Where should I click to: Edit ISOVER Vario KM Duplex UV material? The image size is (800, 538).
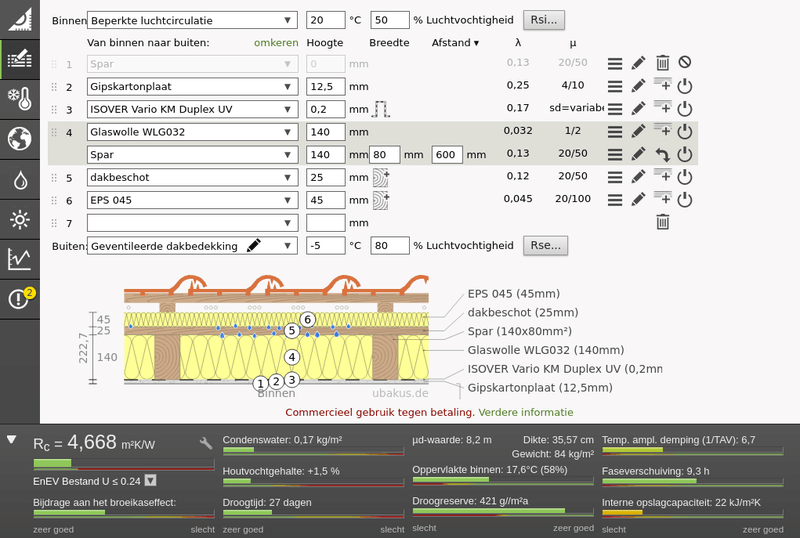638,108
